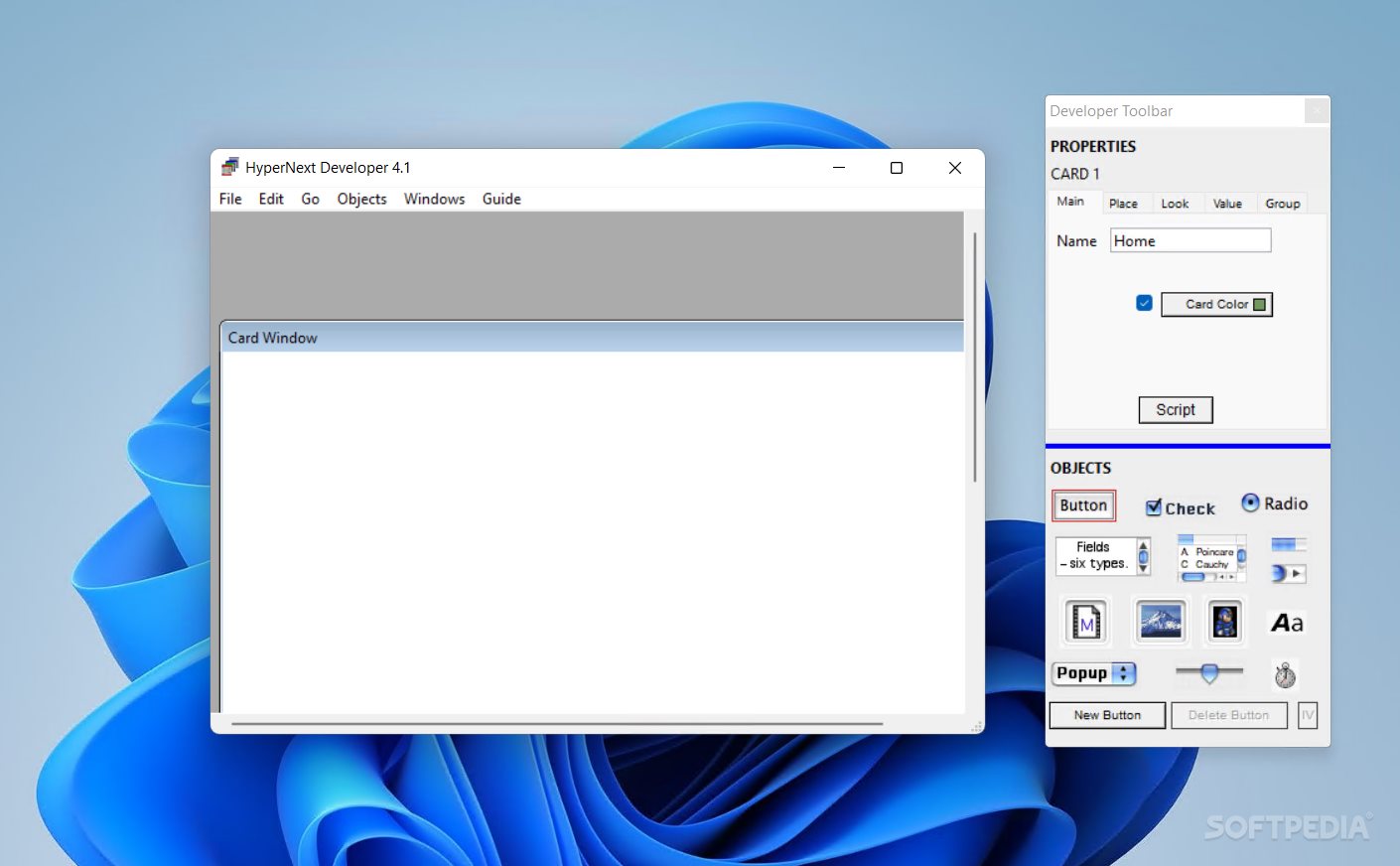Open the Windows menu
1400x866 pixels.
click(434, 199)
